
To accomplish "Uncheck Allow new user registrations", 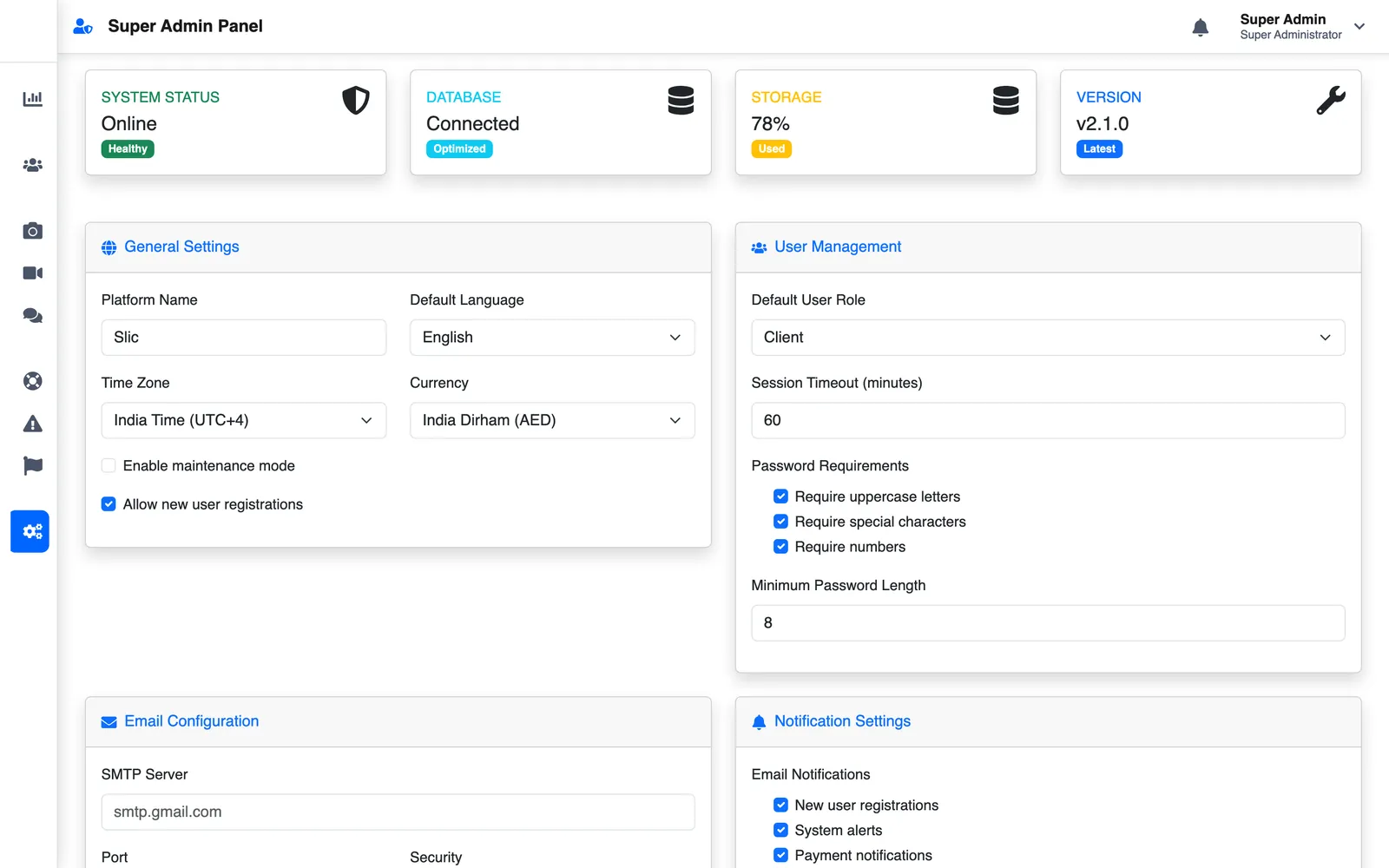I will click(x=109, y=504).
